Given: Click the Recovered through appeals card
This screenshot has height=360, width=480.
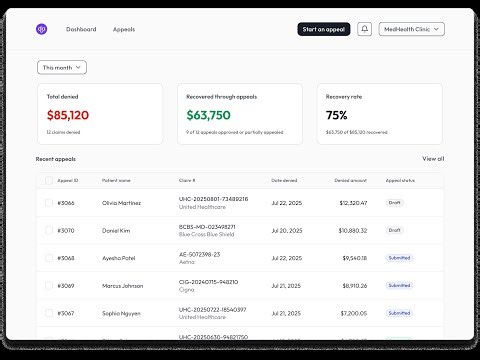Looking at the screenshot, I should (x=240, y=114).
